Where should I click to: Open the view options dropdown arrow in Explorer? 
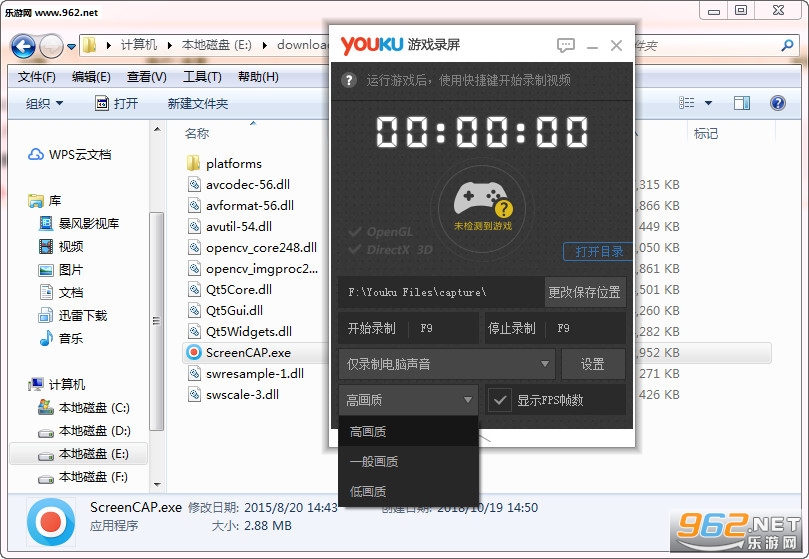coord(708,103)
